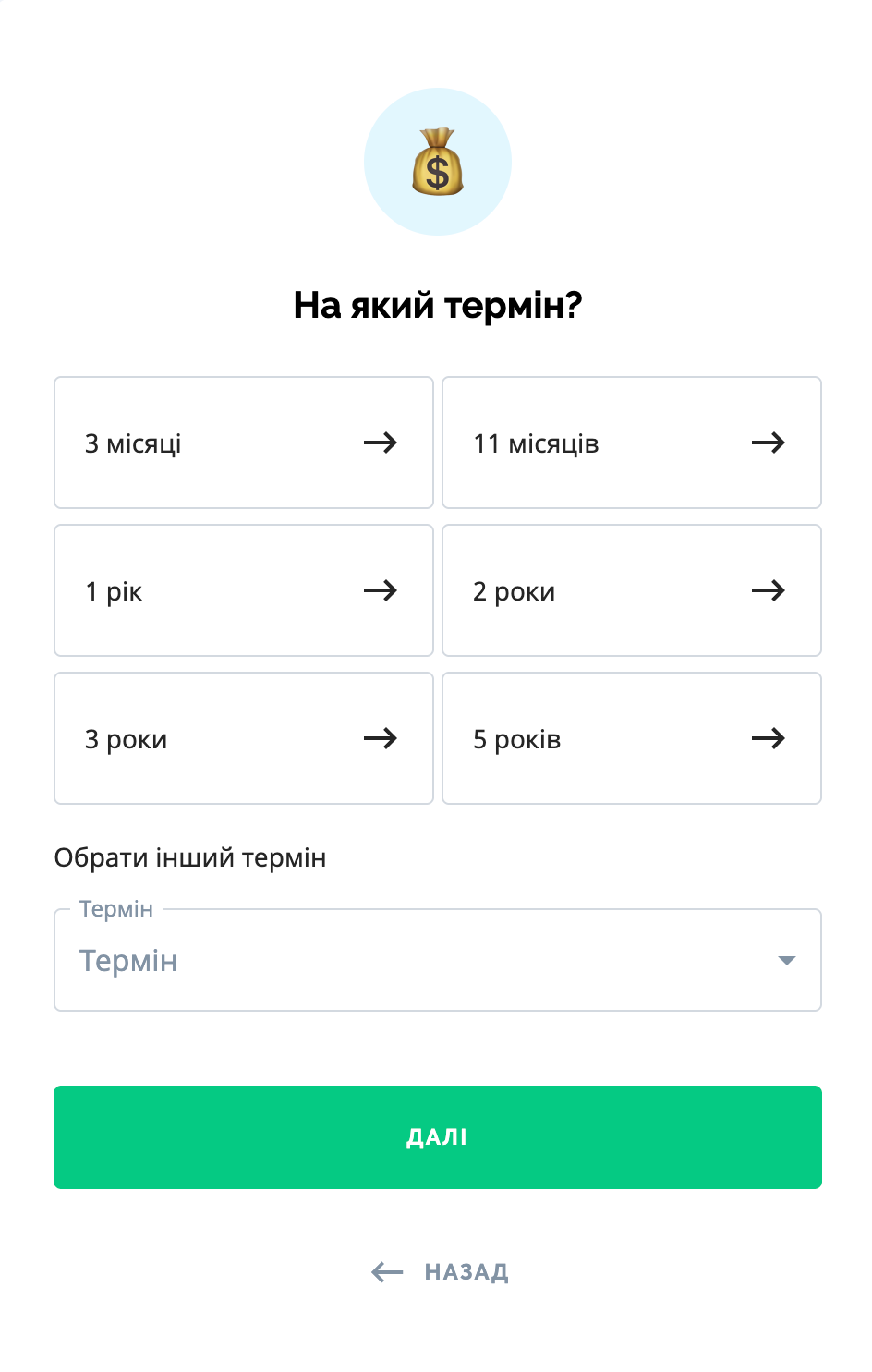This screenshot has width=872, height=1372.
Task: Click the back arrow icon beside НАЗАД
Action: click(x=387, y=1272)
